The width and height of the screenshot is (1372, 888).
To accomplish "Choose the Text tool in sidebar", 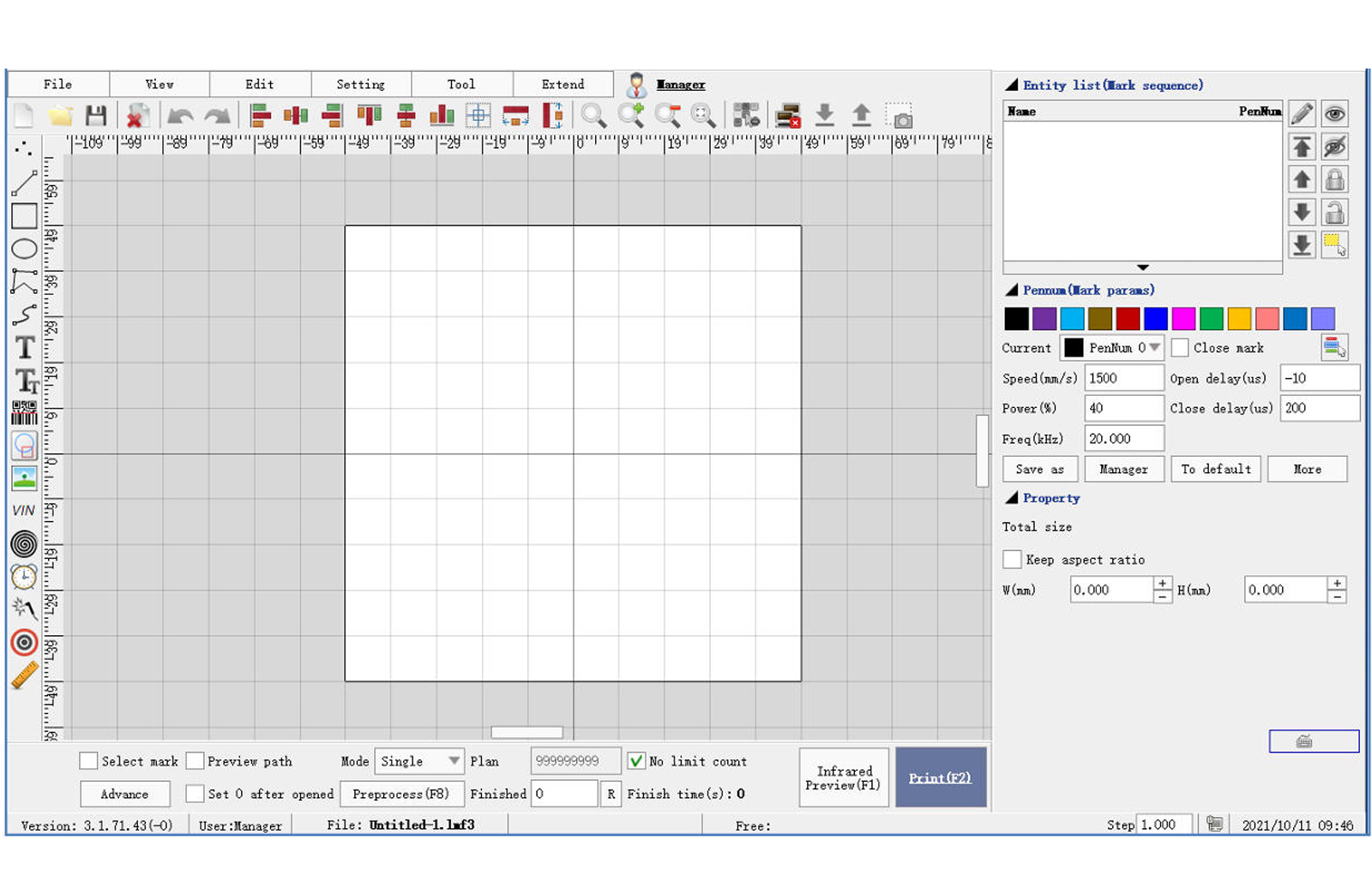I will [x=24, y=347].
